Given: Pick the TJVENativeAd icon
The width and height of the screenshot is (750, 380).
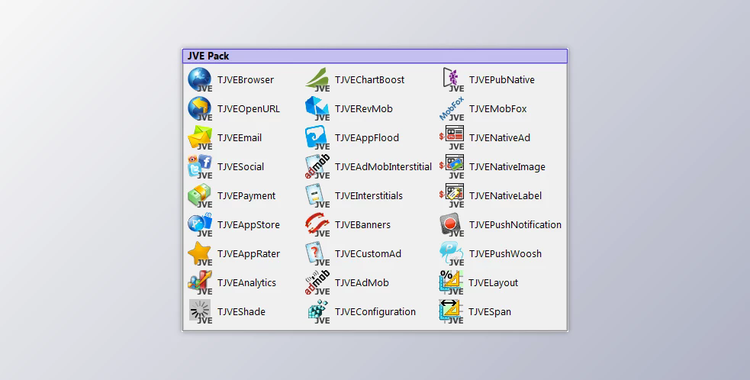Looking at the screenshot, I should tap(452, 138).
